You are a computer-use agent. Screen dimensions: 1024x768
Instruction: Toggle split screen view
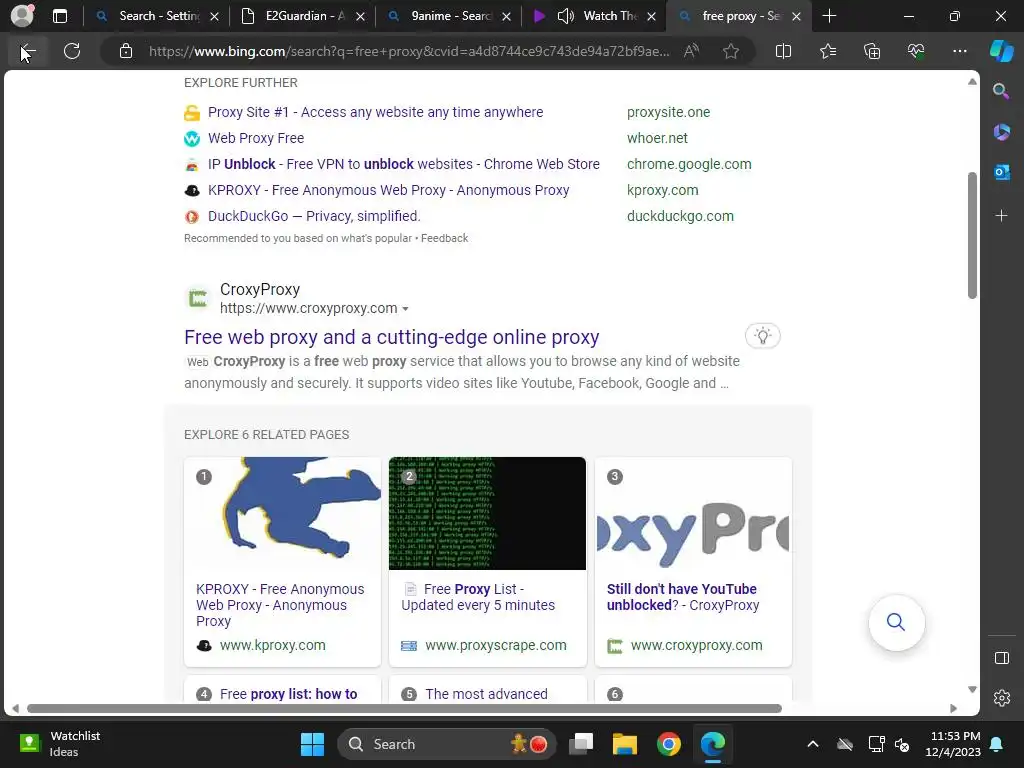(x=783, y=51)
